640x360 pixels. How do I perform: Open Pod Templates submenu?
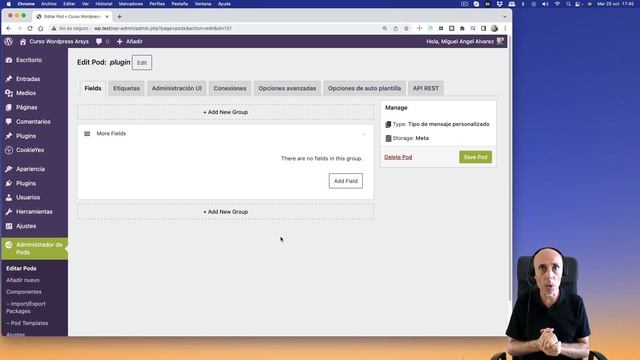pos(27,323)
